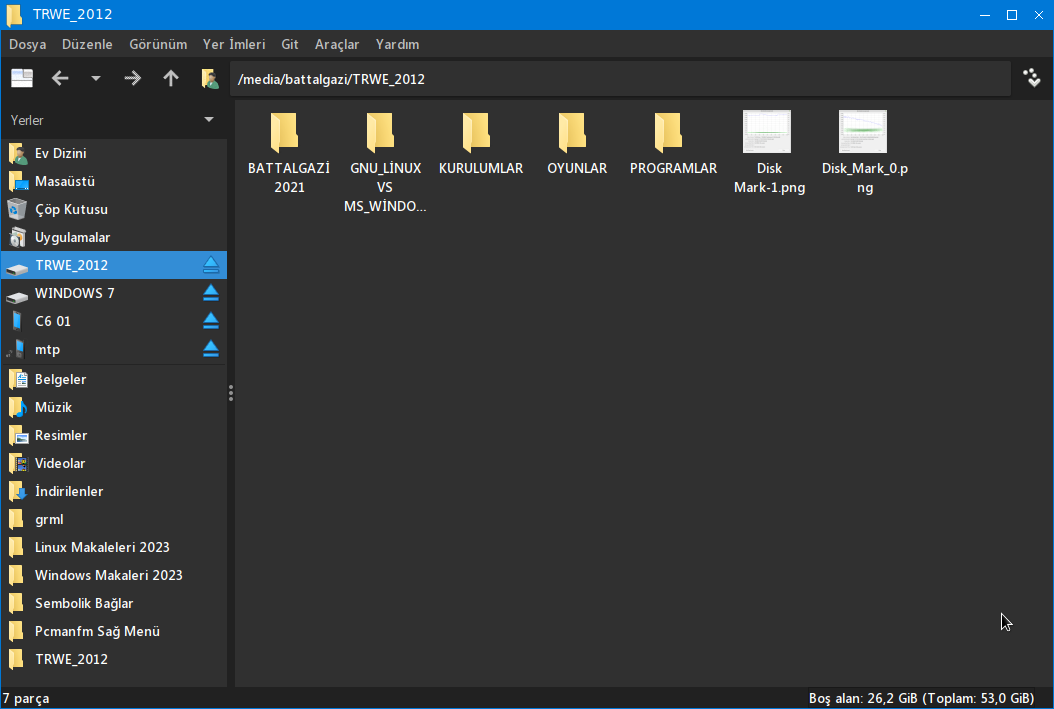Open the Belgeler bookmark

114,379
